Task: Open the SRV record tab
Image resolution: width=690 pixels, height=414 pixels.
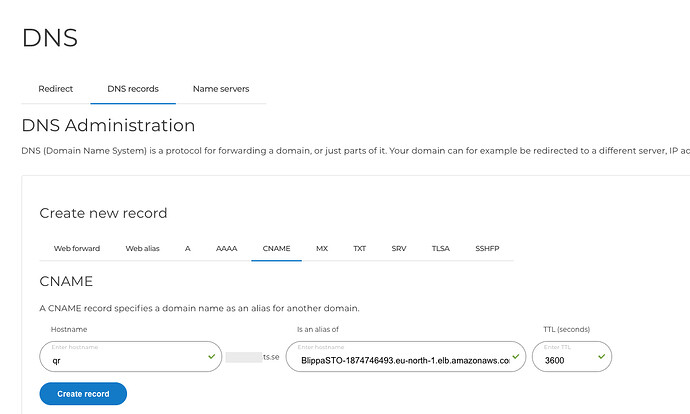Action: (399, 249)
